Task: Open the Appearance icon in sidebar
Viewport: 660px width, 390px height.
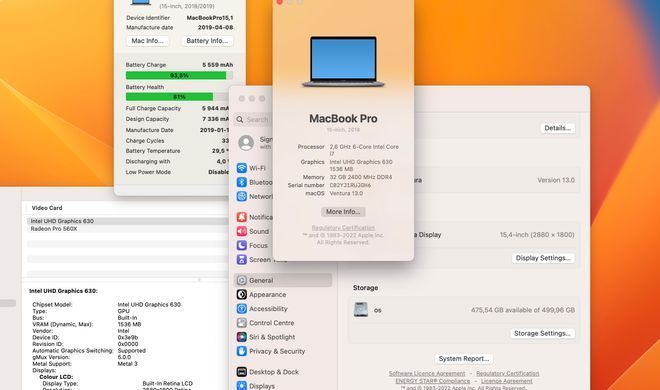Action: tap(242, 294)
